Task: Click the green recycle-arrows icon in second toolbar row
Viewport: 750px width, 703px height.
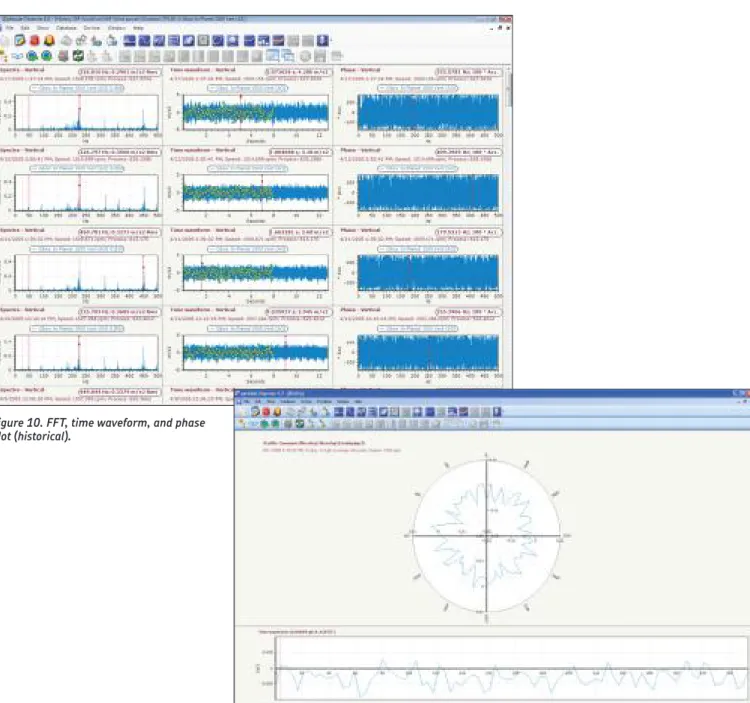Action: click(78, 56)
